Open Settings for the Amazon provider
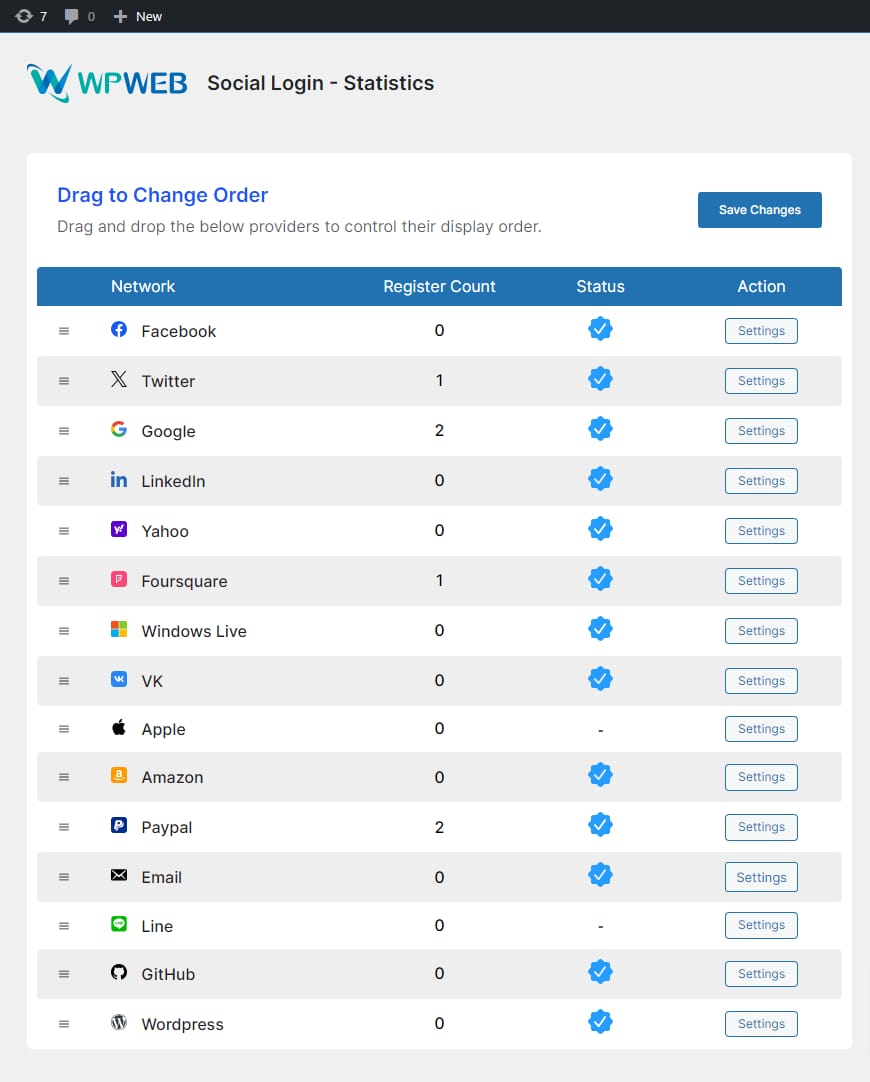 coord(761,777)
